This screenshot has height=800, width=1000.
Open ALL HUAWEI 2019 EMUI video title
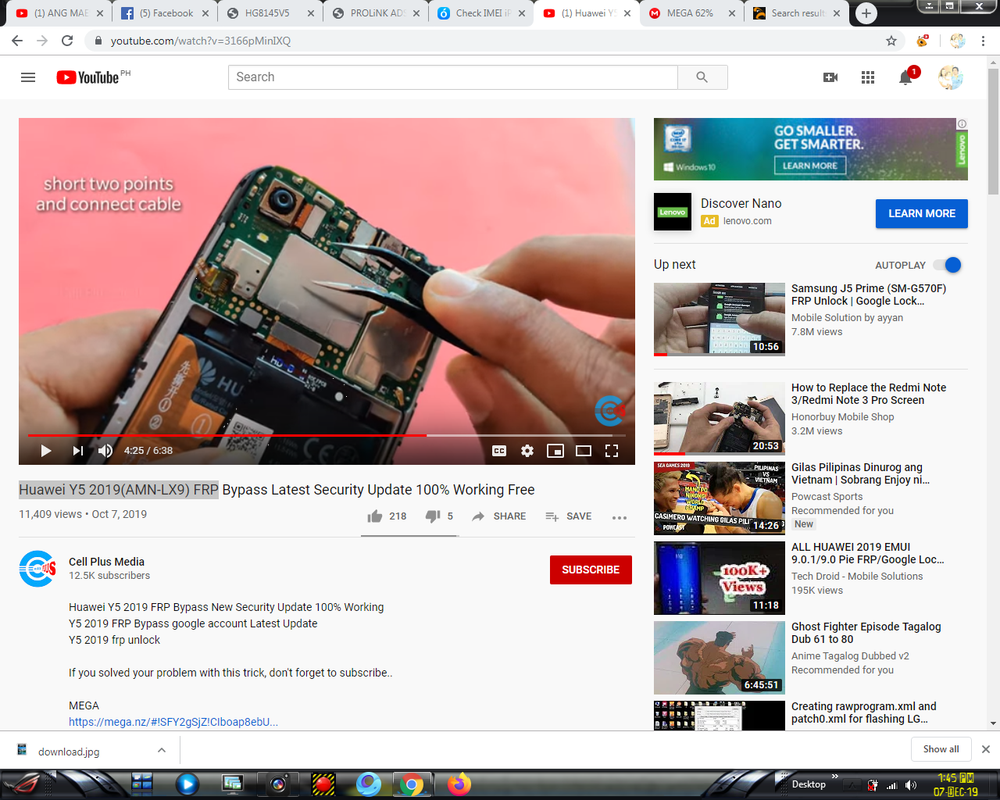pyautogui.click(x=867, y=553)
